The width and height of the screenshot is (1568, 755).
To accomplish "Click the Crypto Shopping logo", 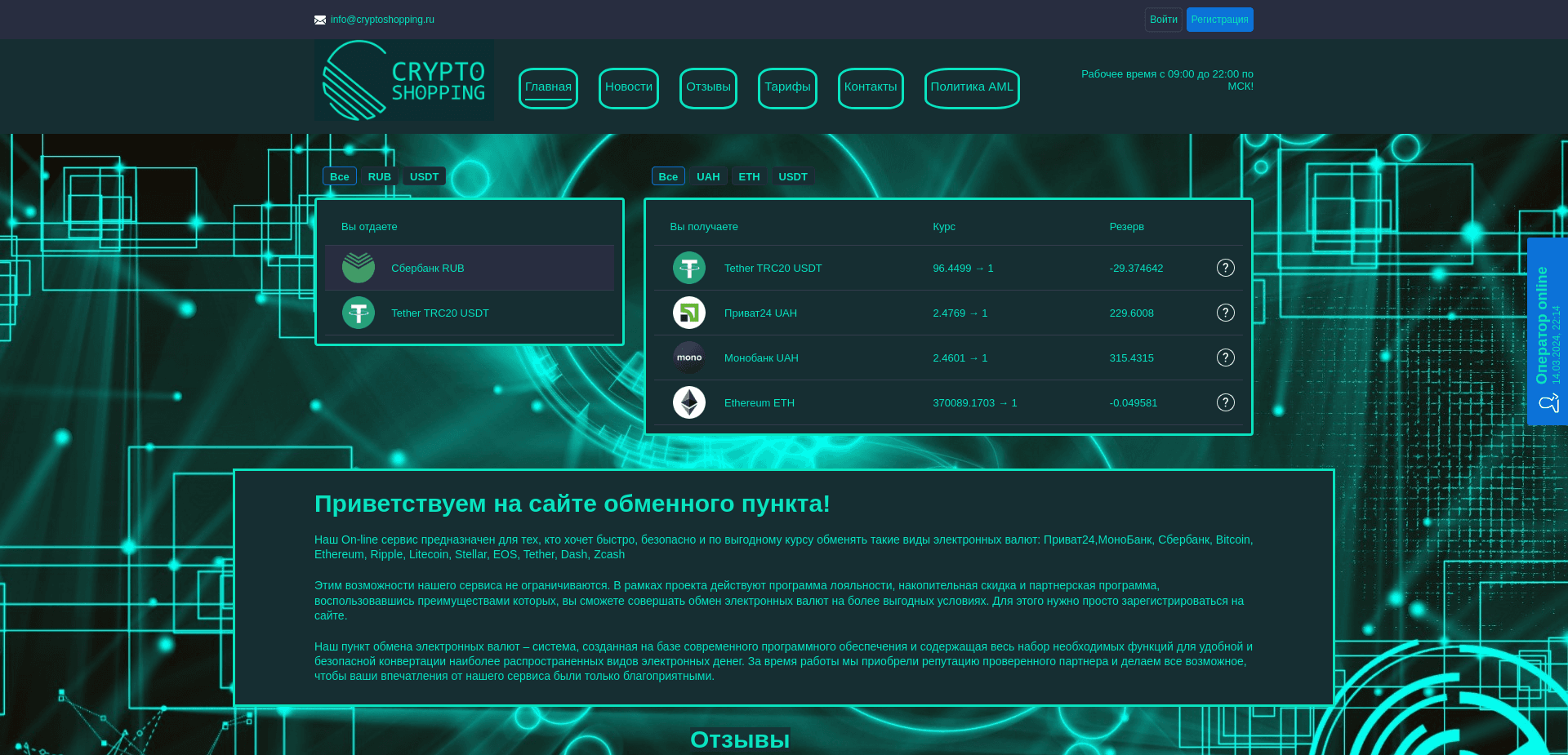I will tap(403, 79).
